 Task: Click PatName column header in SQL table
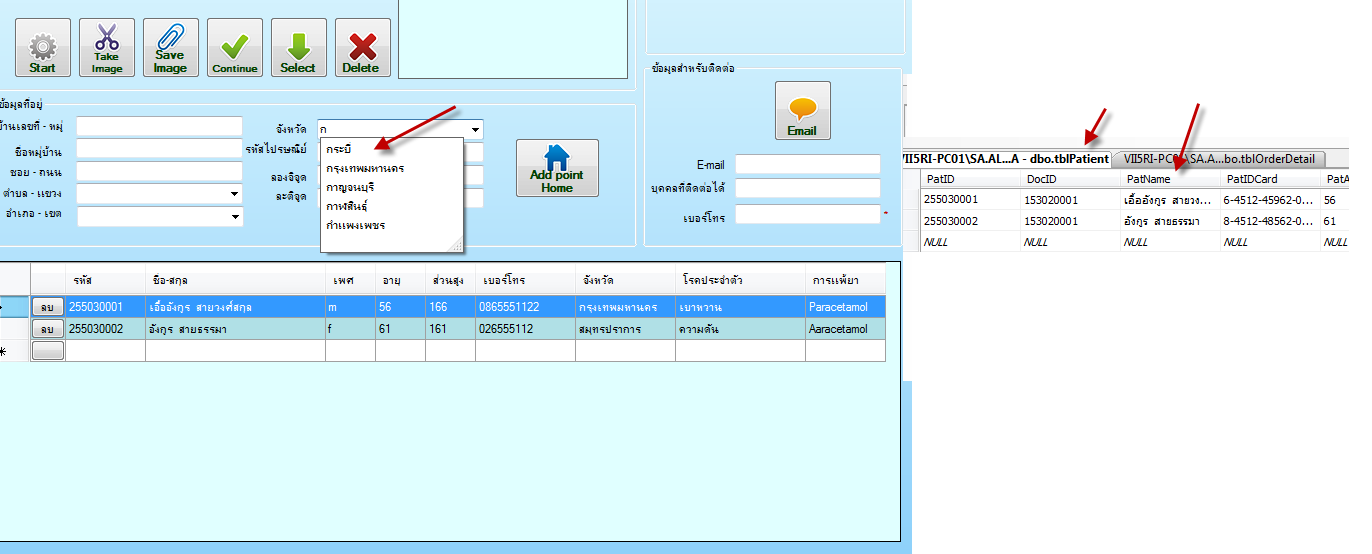1170,179
